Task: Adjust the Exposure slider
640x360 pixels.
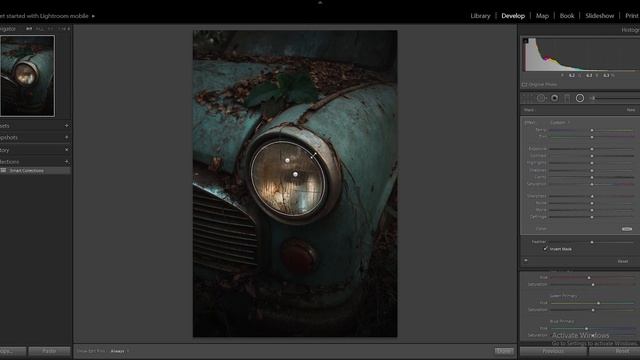Action: point(592,149)
